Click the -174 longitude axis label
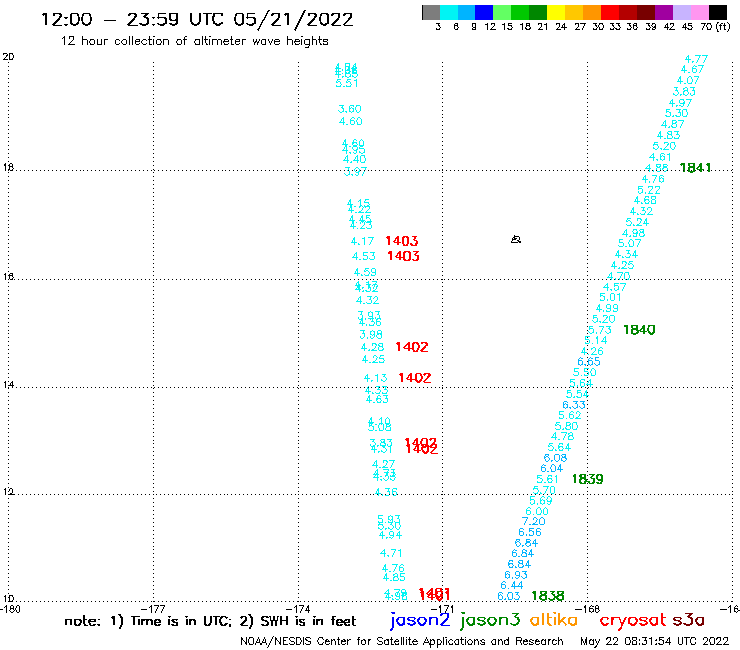The height and width of the screenshot is (650, 740). click(299, 609)
